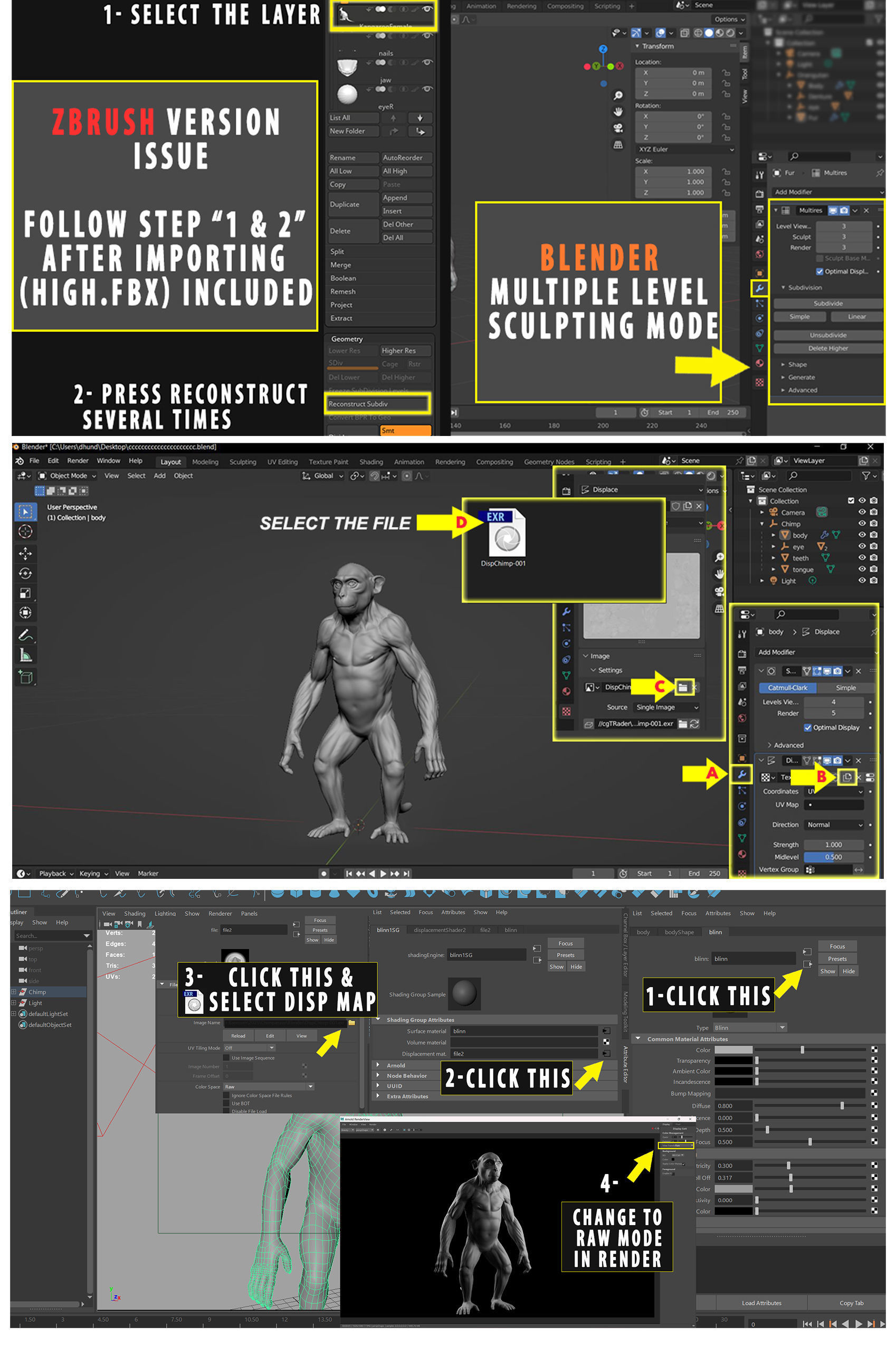The width and height of the screenshot is (896, 1364).
Task: Activate the Transform tool in Blender chimp window
Action: (x=25, y=613)
